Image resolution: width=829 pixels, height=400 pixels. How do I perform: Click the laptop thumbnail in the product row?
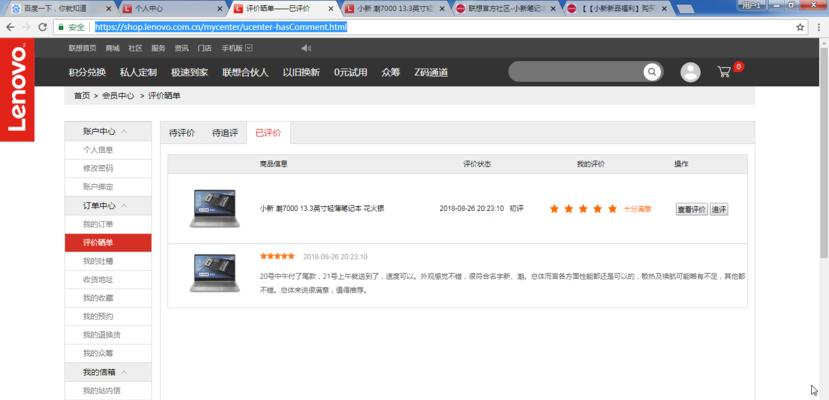(x=215, y=208)
